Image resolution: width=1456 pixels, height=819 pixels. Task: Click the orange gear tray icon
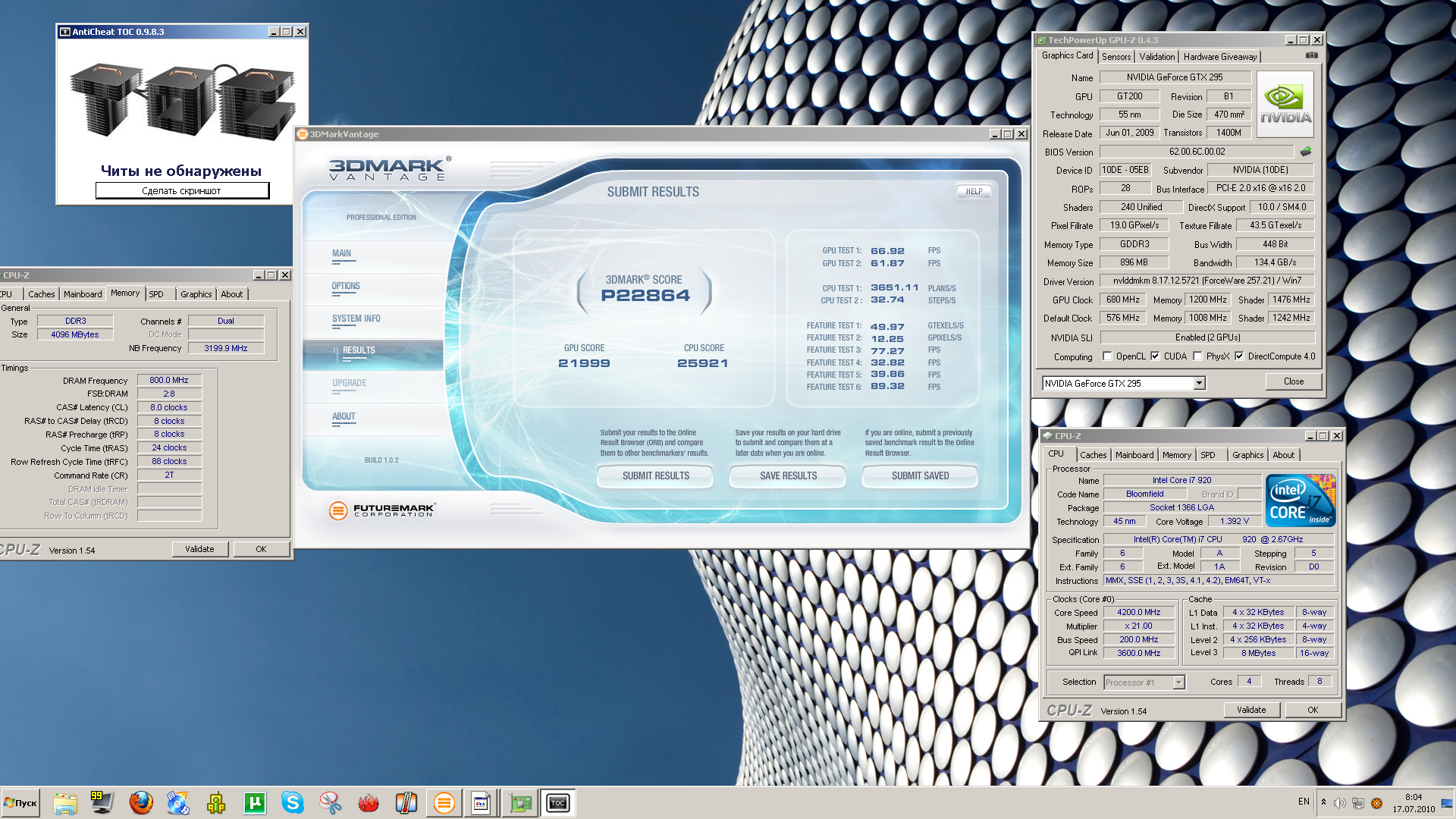click(x=1376, y=803)
